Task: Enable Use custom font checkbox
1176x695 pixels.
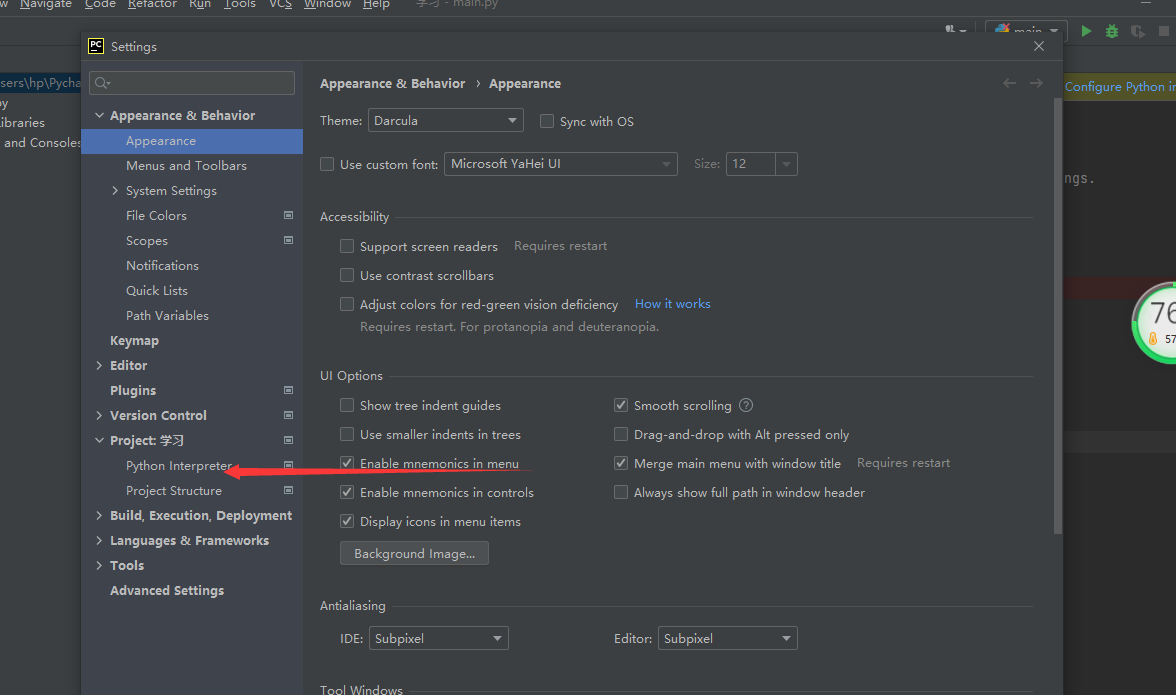Action: click(327, 164)
